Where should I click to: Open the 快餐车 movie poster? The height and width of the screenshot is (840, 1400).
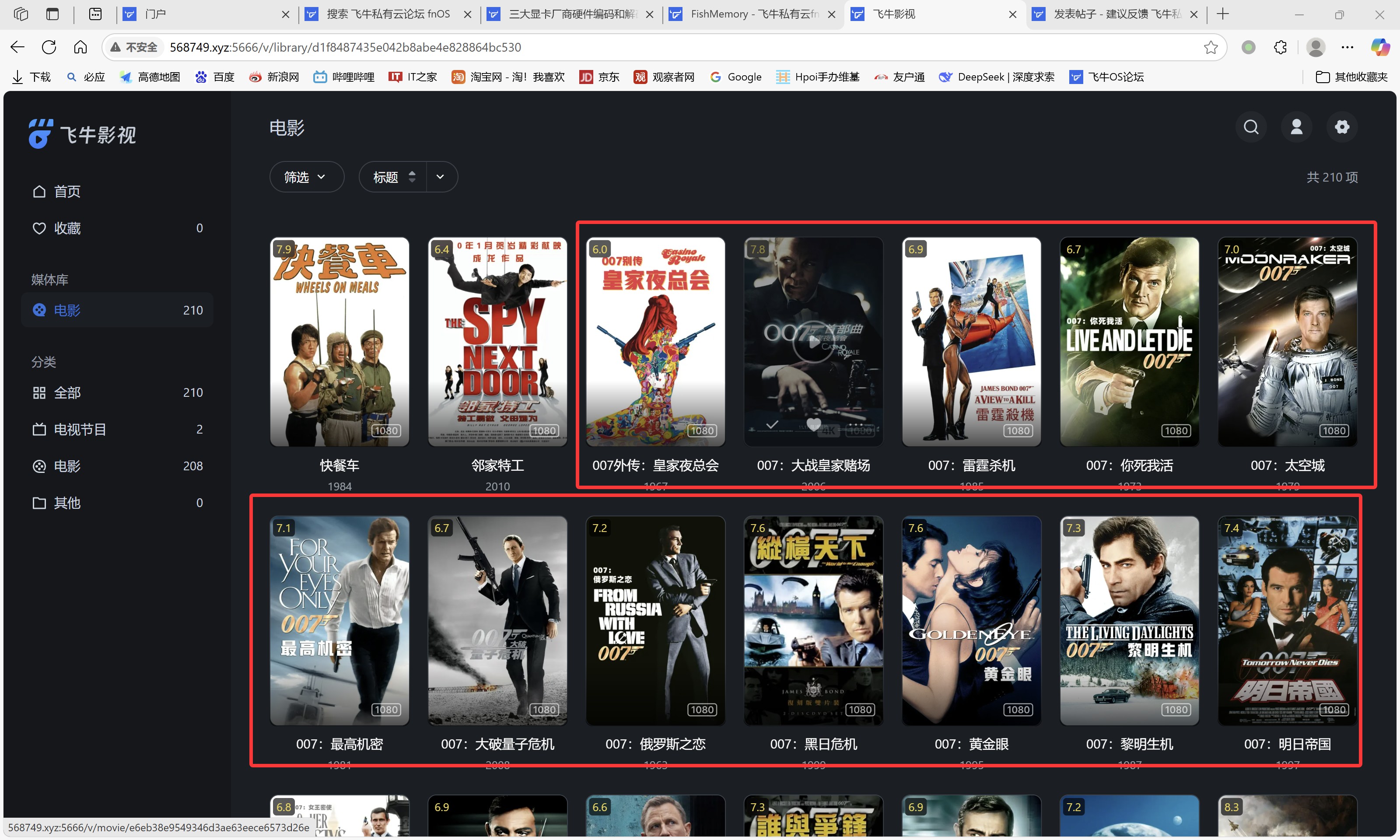pos(339,342)
